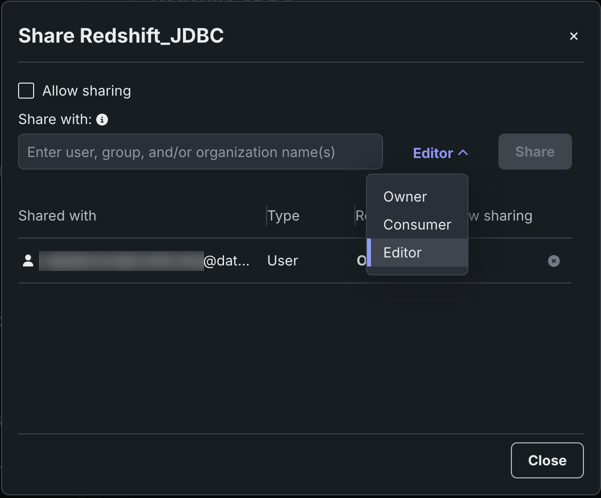Click the Shared with column header
The height and width of the screenshot is (498, 601).
point(57,216)
